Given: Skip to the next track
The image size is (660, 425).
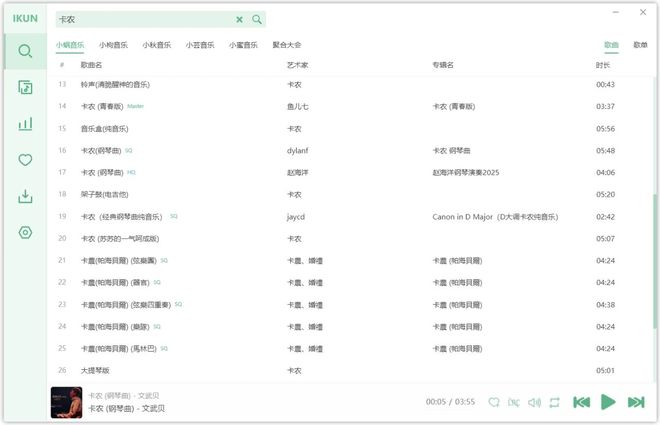Looking at the screenshot, I should click(x=635, y=402).
